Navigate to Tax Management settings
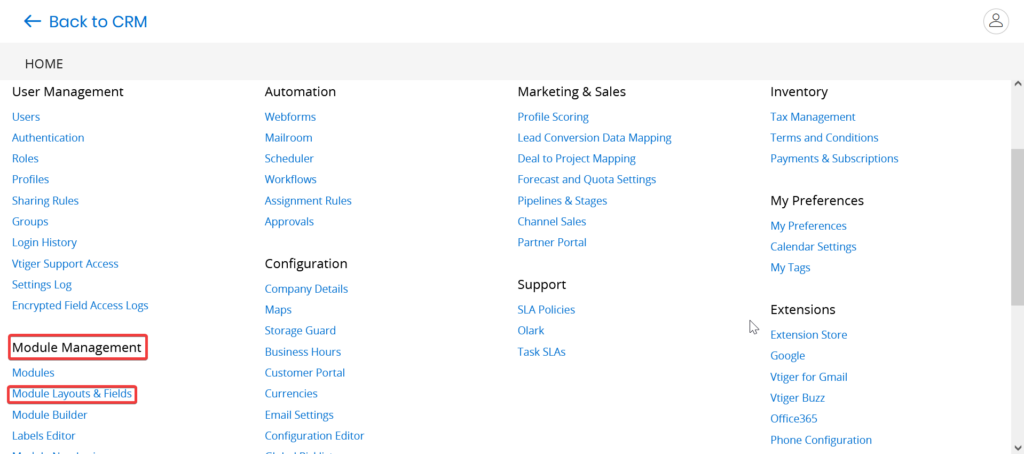The width and height of the screenshot is (1024, 454). (x=812, y=117)
